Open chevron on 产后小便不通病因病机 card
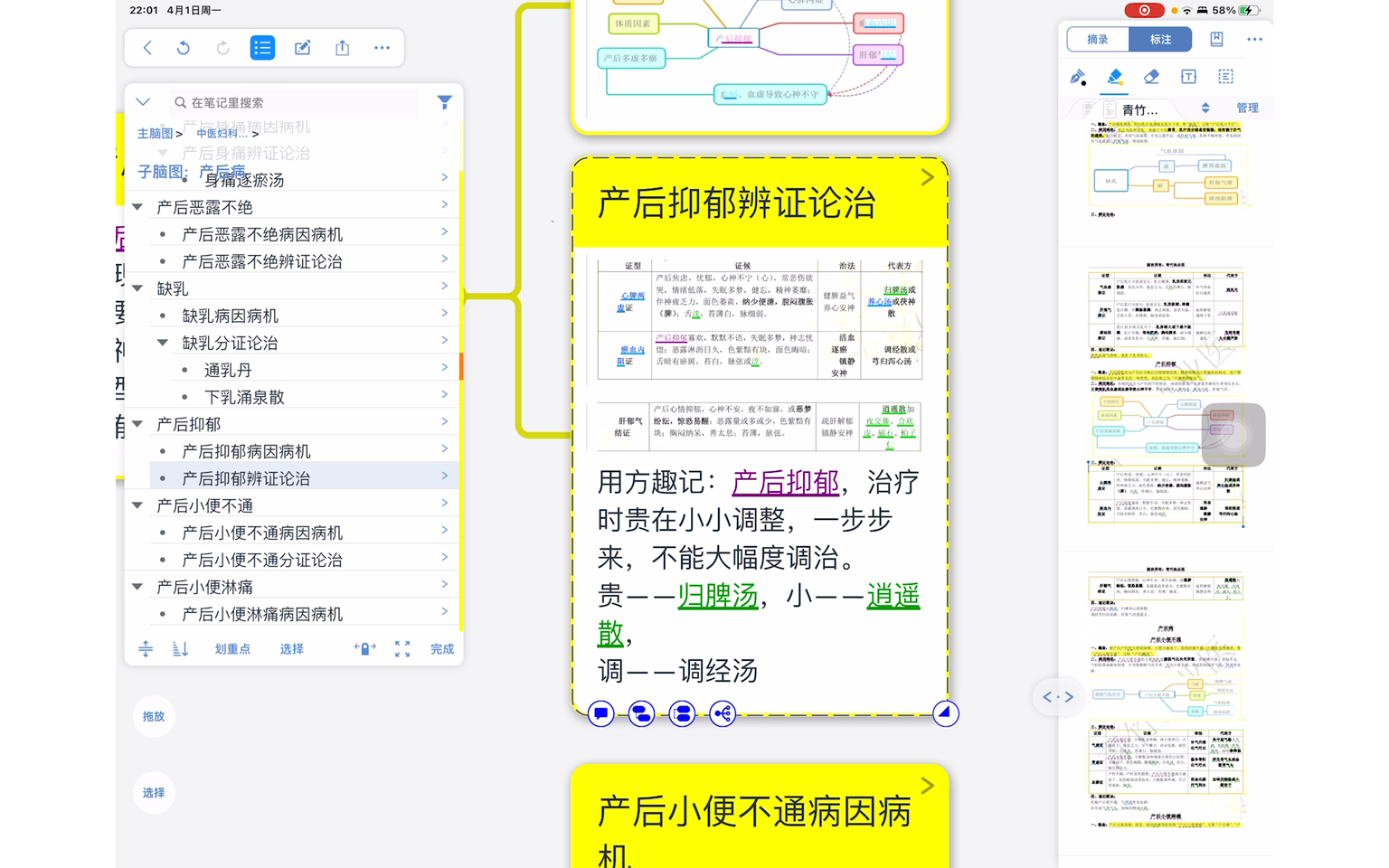This screenshot has height=868, width=1389. click(927, 787)
